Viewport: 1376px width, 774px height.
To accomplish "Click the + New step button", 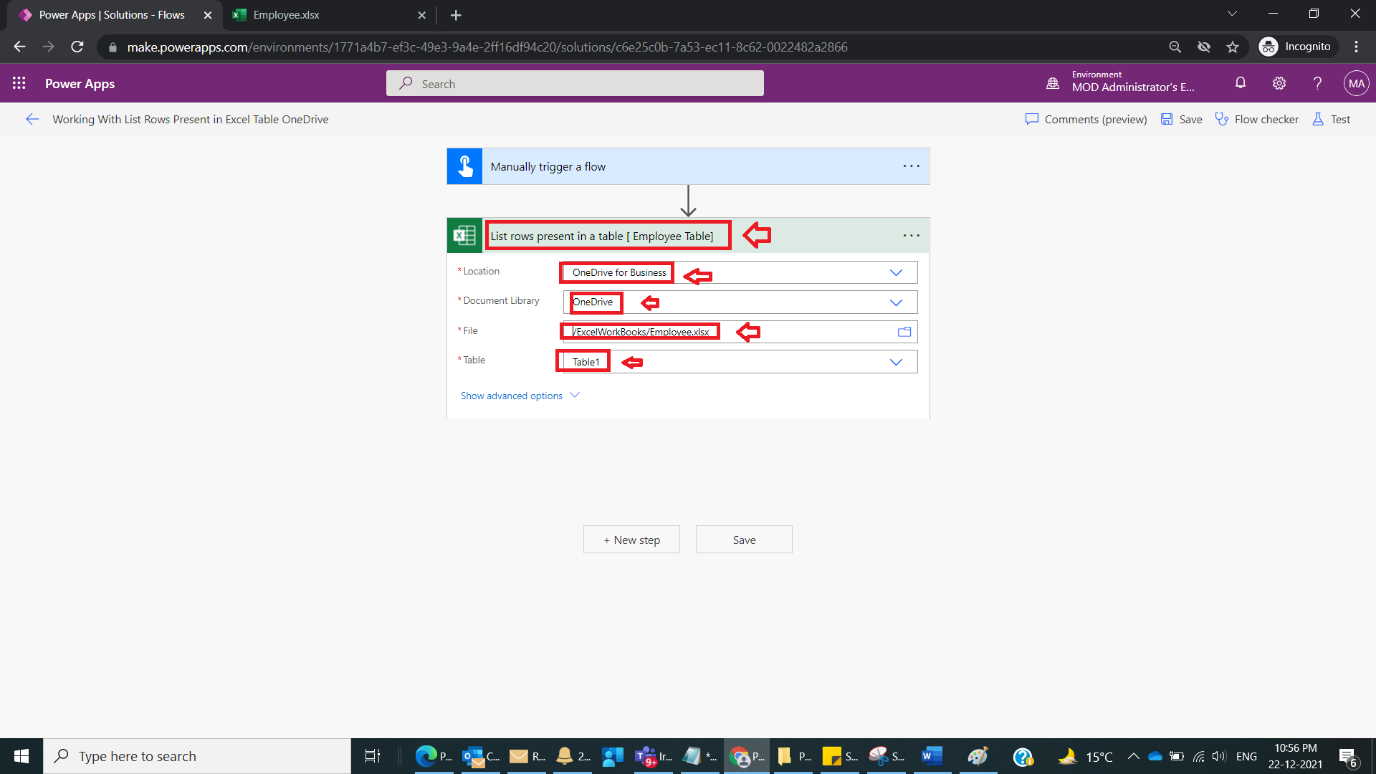I will 631,539.
